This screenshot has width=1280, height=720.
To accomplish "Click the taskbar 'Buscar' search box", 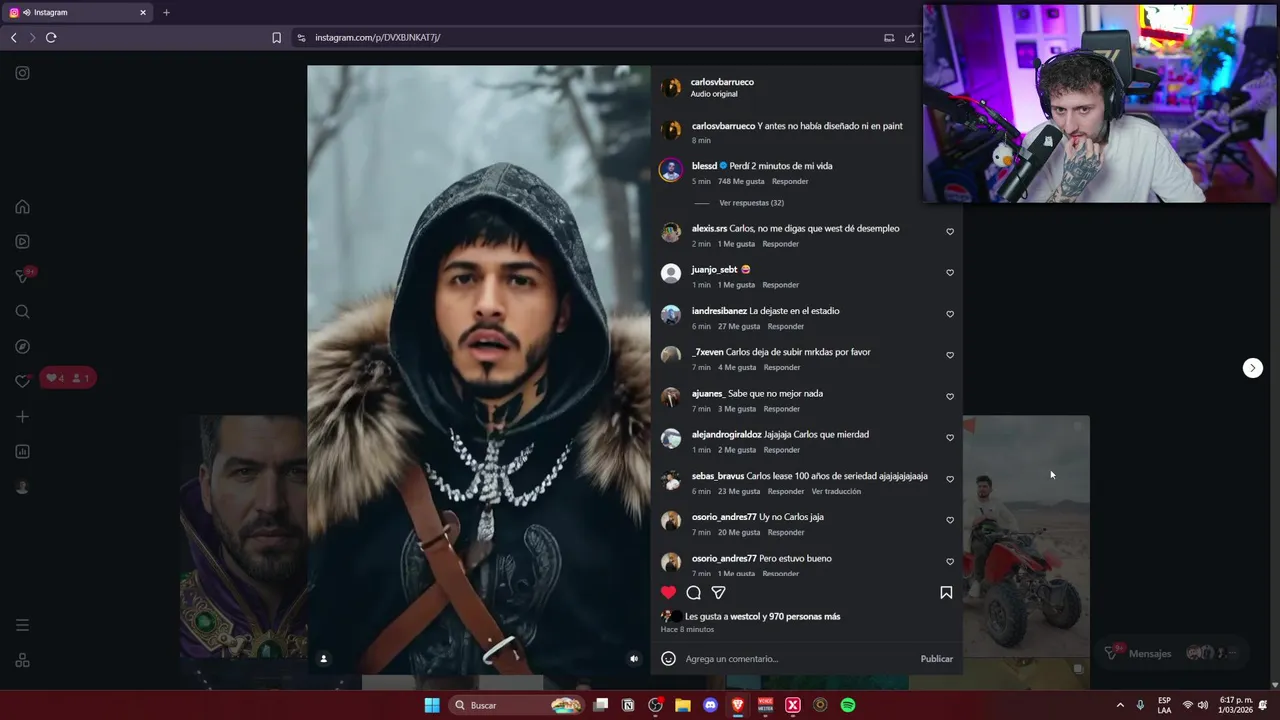I will 516,705.
